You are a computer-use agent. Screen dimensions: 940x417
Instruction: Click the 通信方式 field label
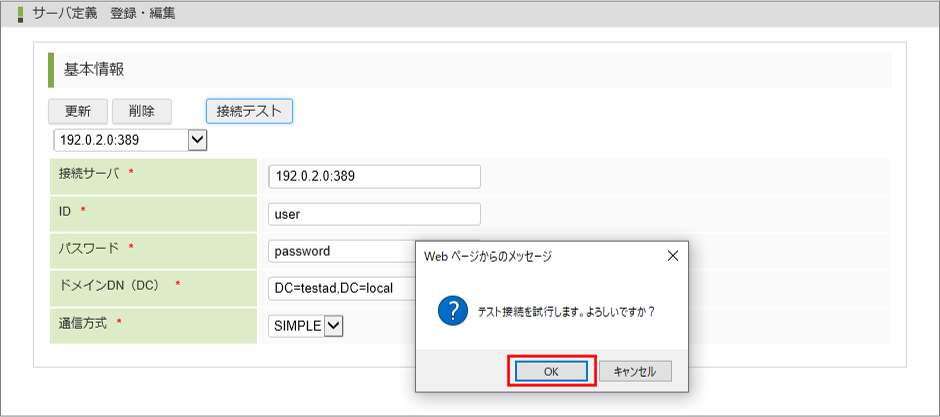[84, 323]
